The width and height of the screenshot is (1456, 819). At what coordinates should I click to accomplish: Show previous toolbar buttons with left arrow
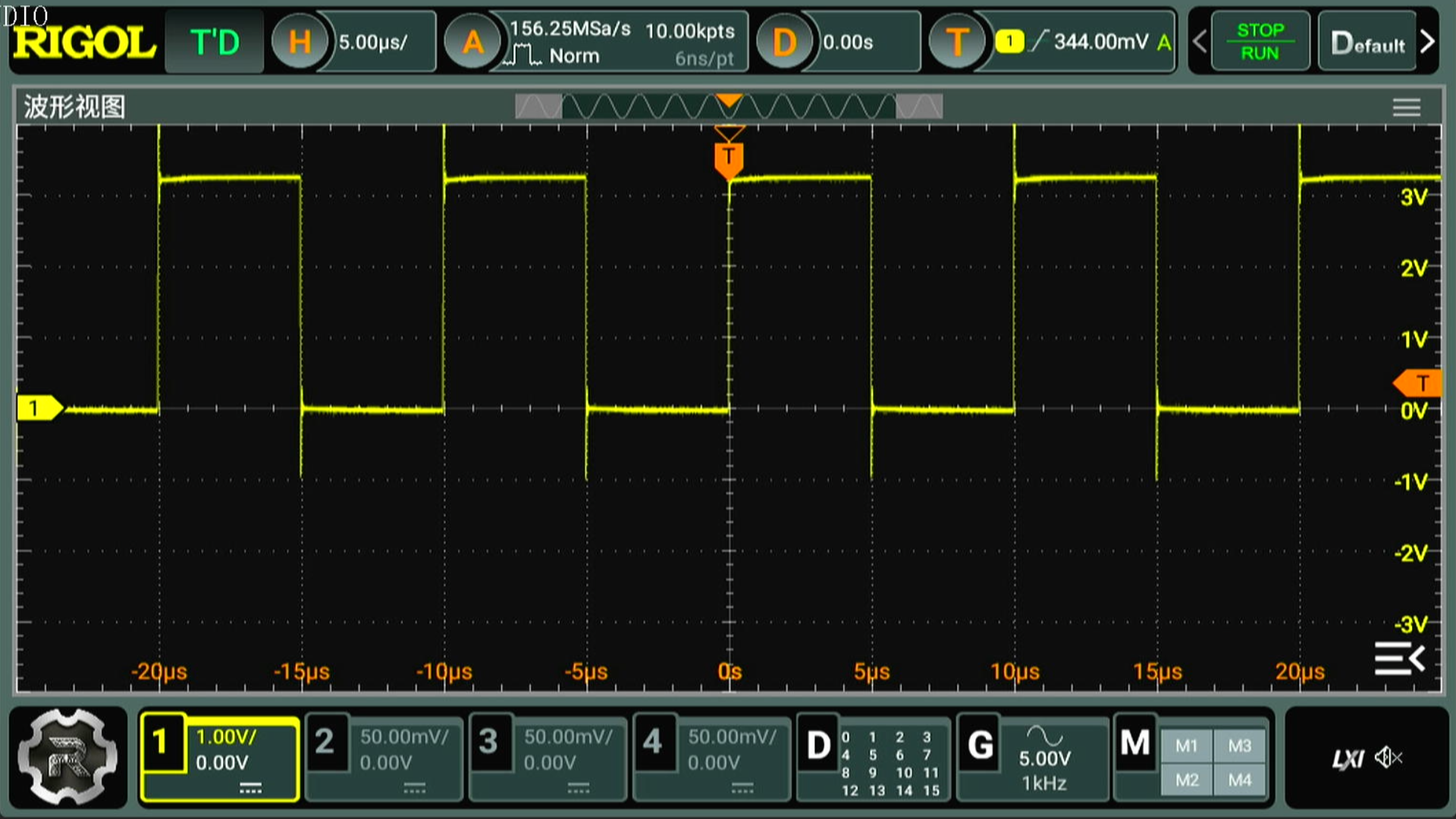[x=1200, y=42]
